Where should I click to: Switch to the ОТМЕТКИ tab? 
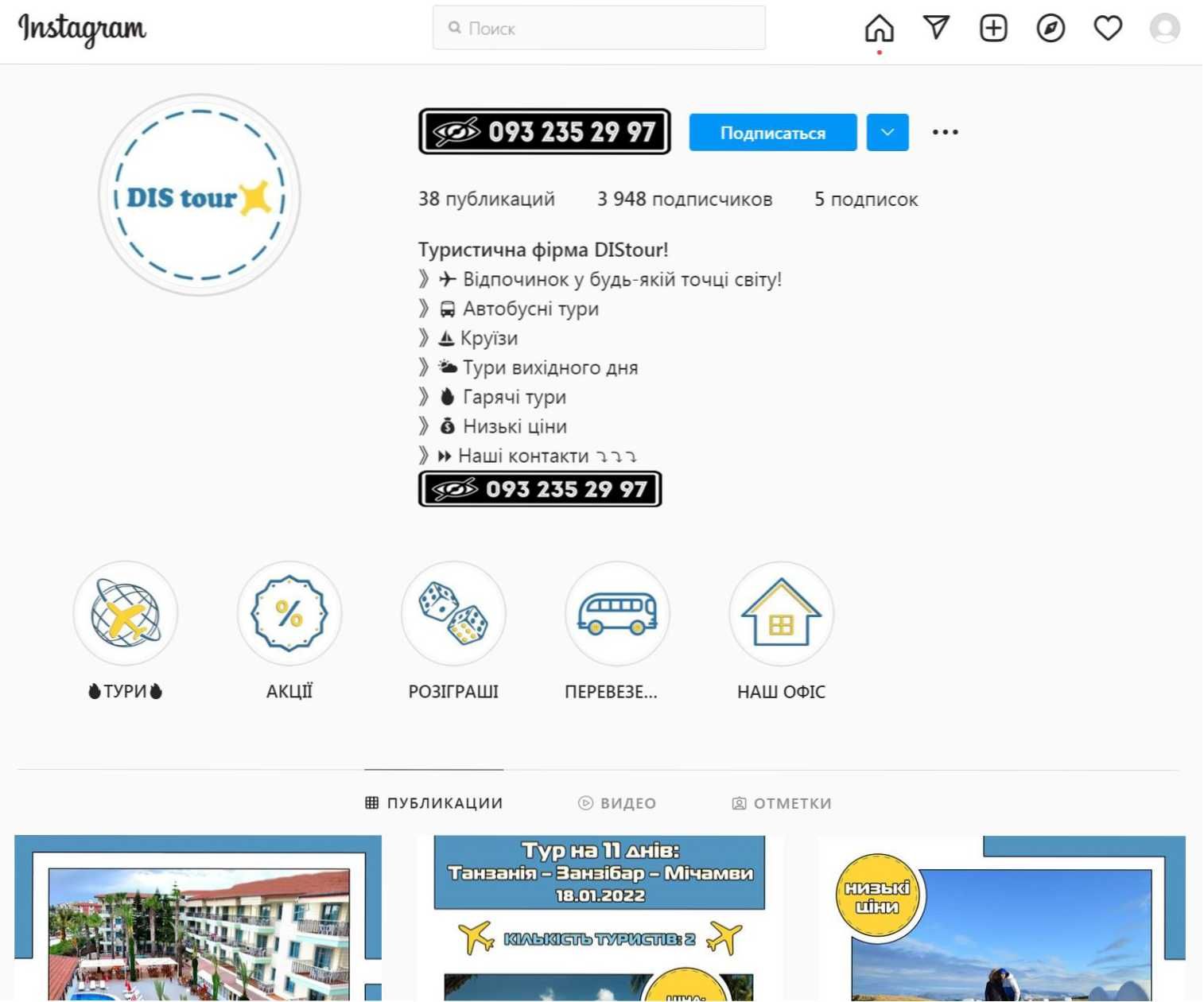click(782, 803)
